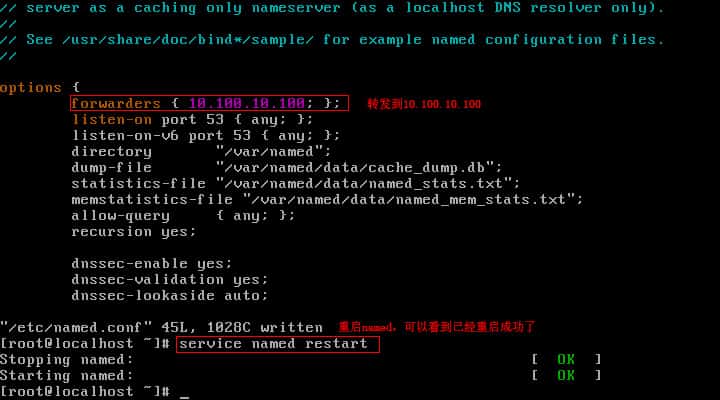Click the red annotation next to forwarders line
Screen dimensions: 720x400
pyautogui.click(x=424, y=104)
